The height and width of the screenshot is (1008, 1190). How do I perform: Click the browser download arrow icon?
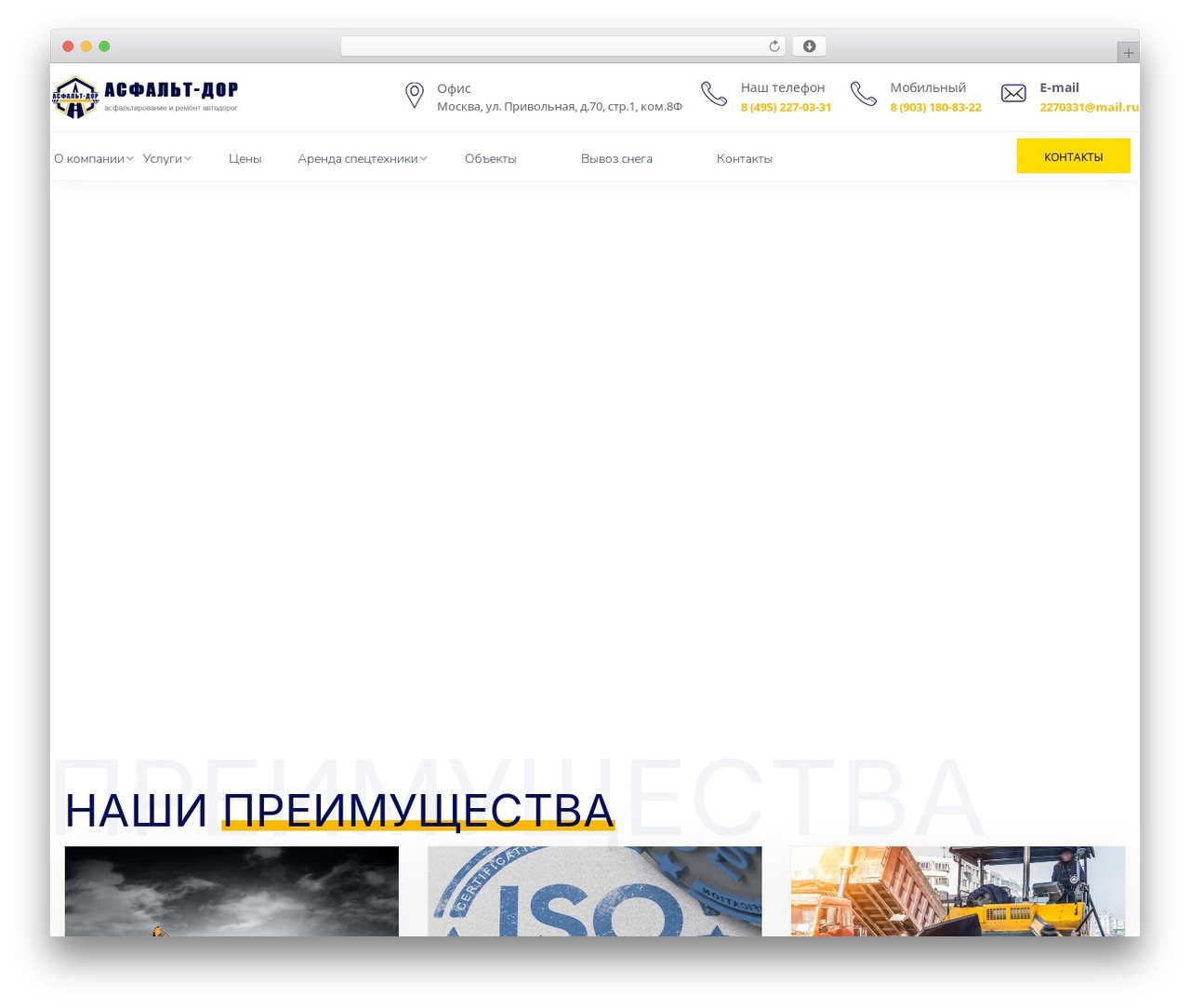click(x=810, y=46)
